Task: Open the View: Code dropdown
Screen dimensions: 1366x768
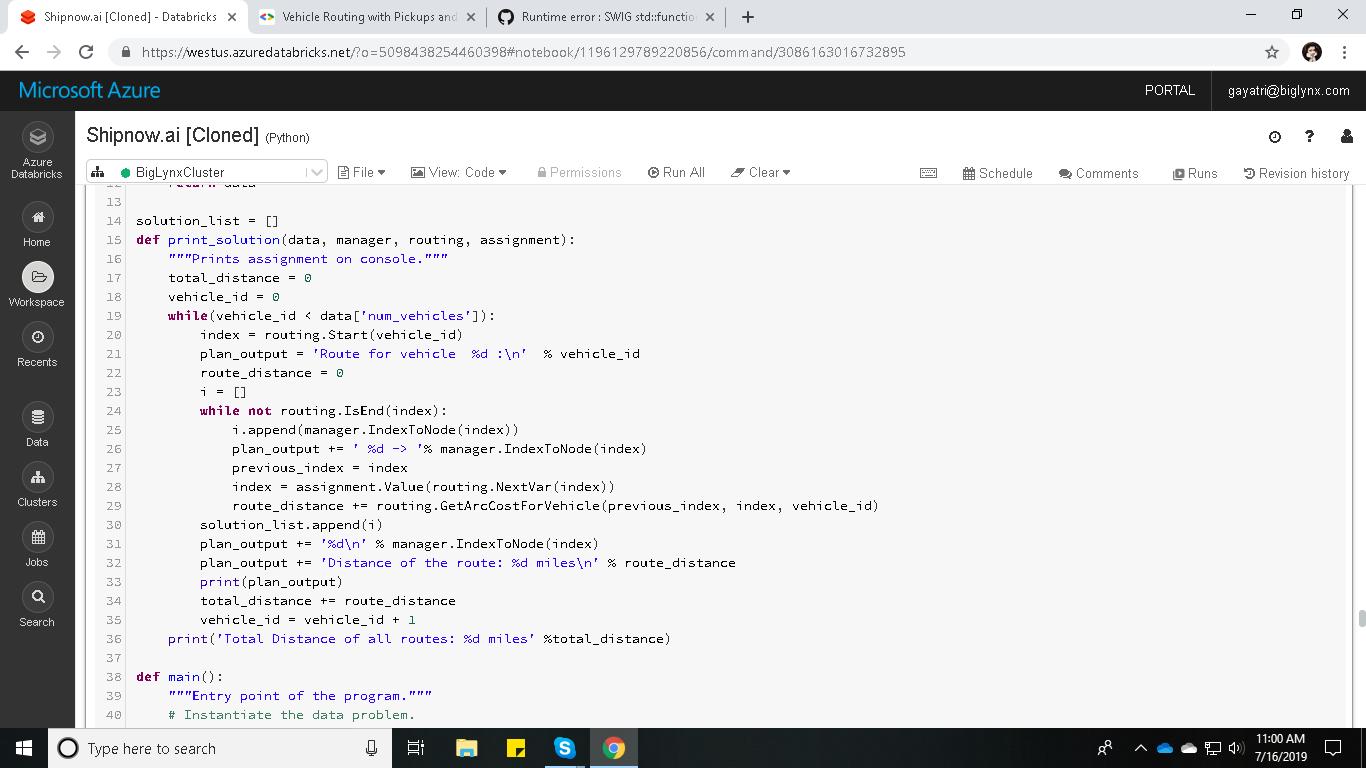Action: click(458, 172)
